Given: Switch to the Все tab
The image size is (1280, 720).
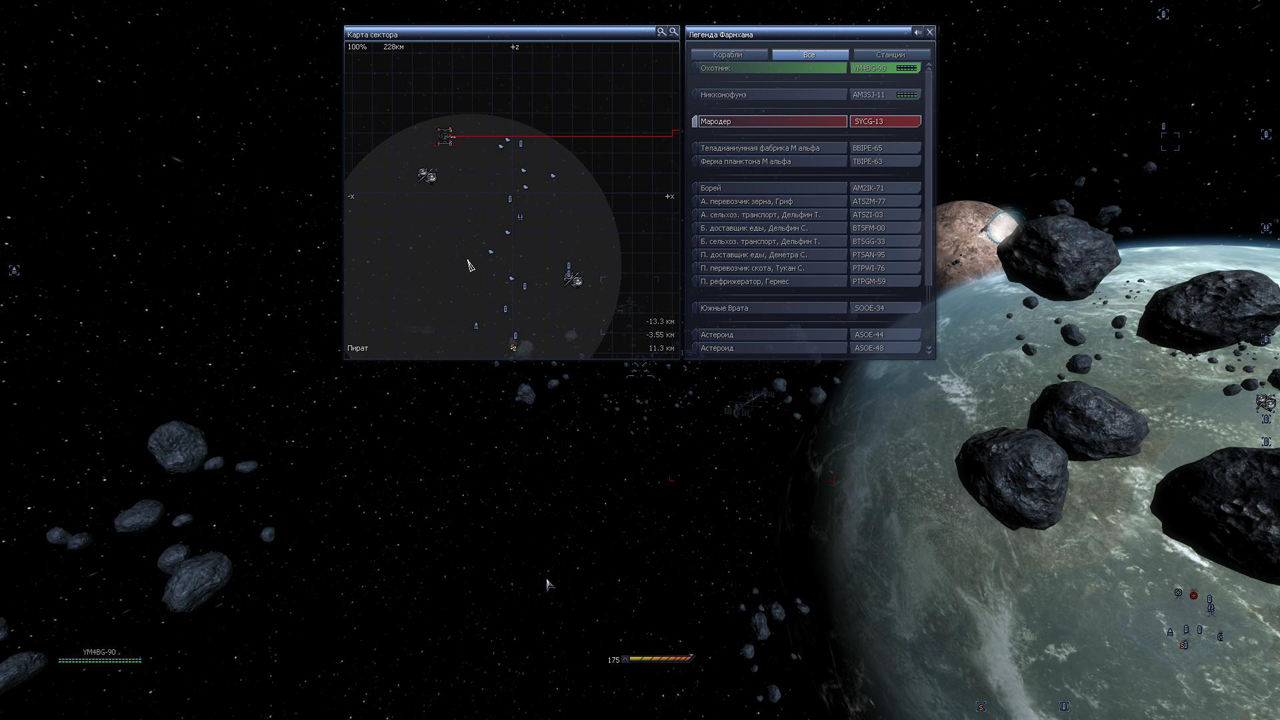Looking at the screenshot, I should [809, 54].
